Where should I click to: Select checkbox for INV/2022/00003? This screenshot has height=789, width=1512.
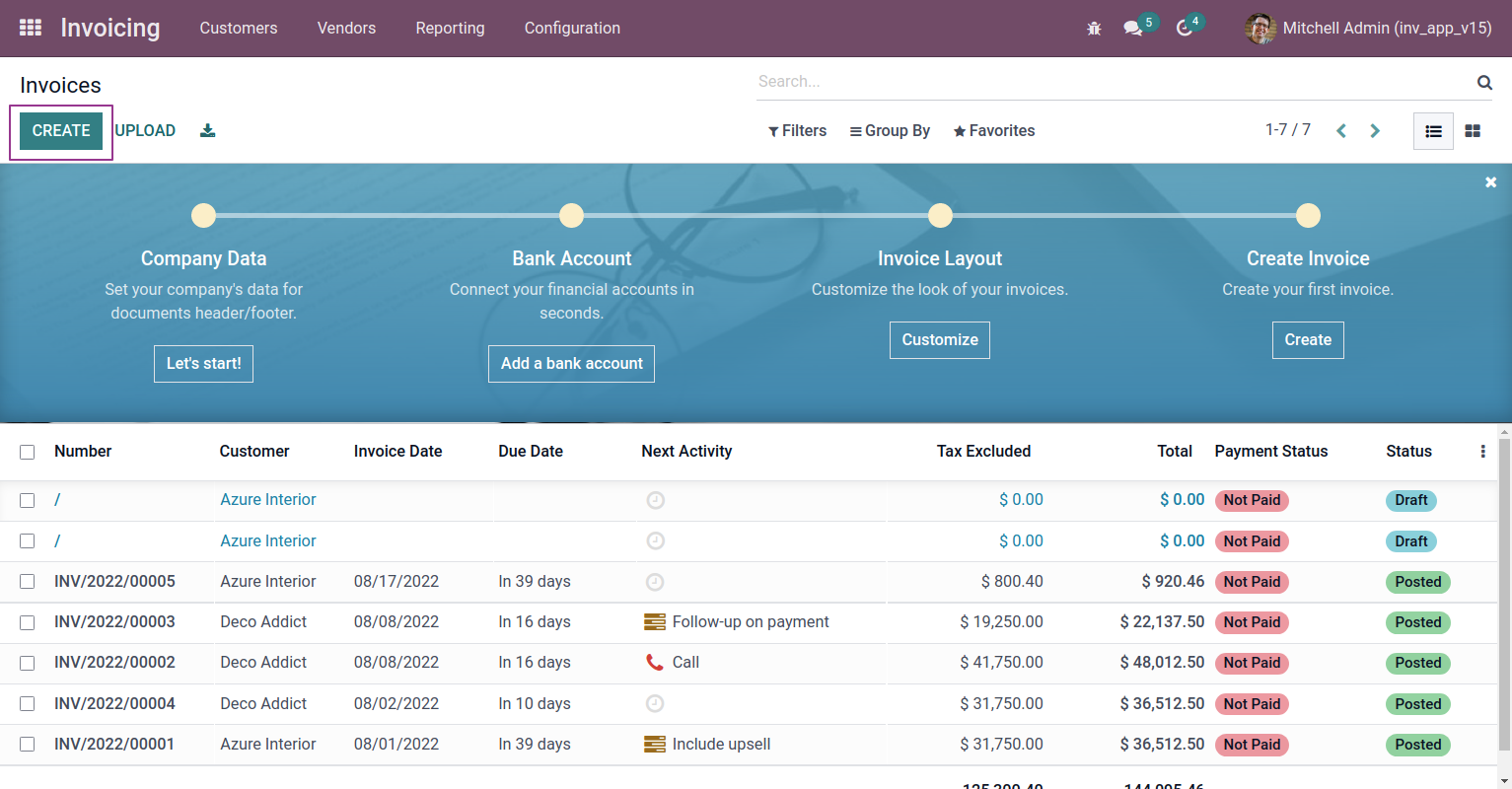click(x=28, y=622)
